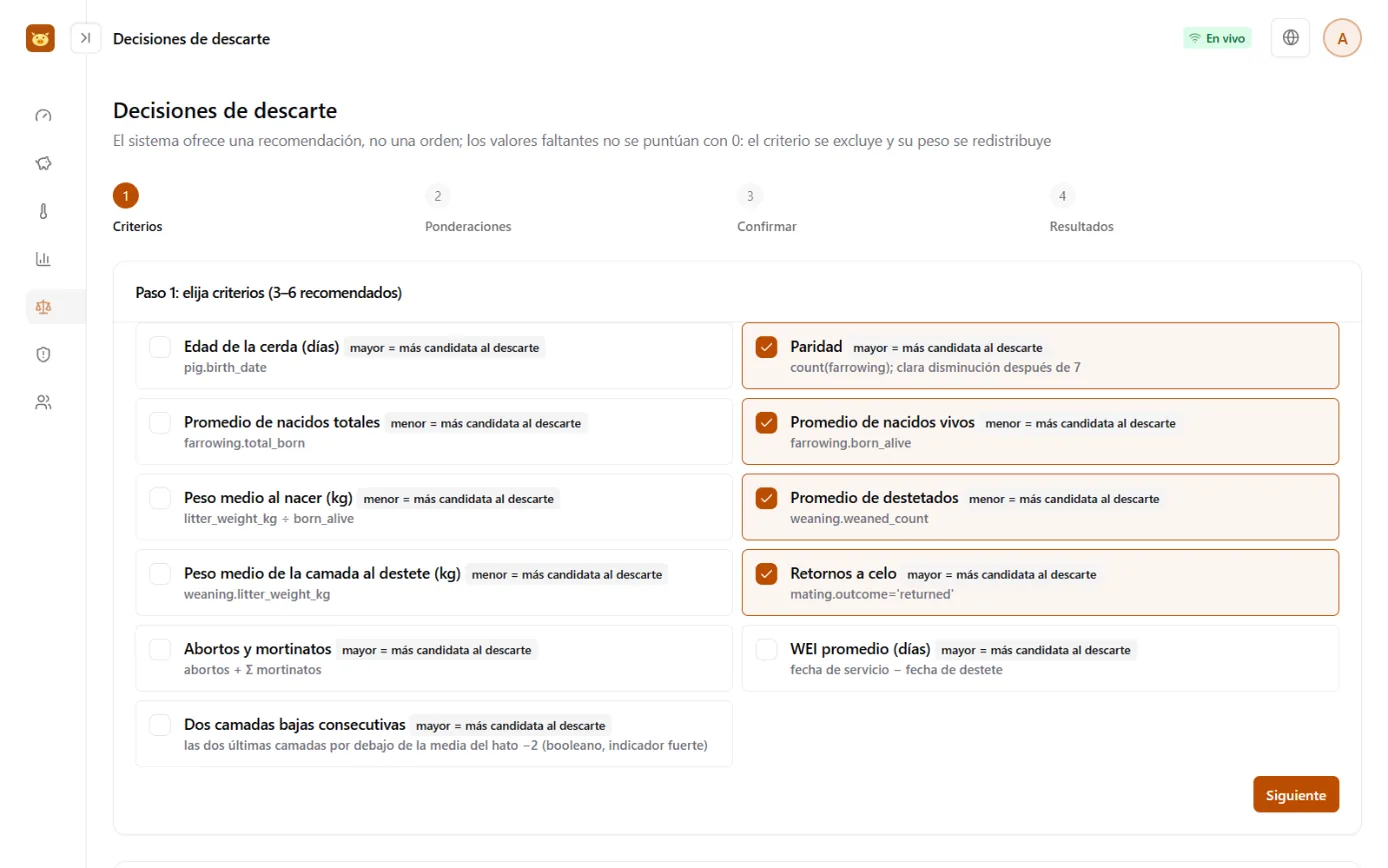The width and height of the screenshot is (1388, 868).
Task: Open the users sidebar icon
Action: 43,402
